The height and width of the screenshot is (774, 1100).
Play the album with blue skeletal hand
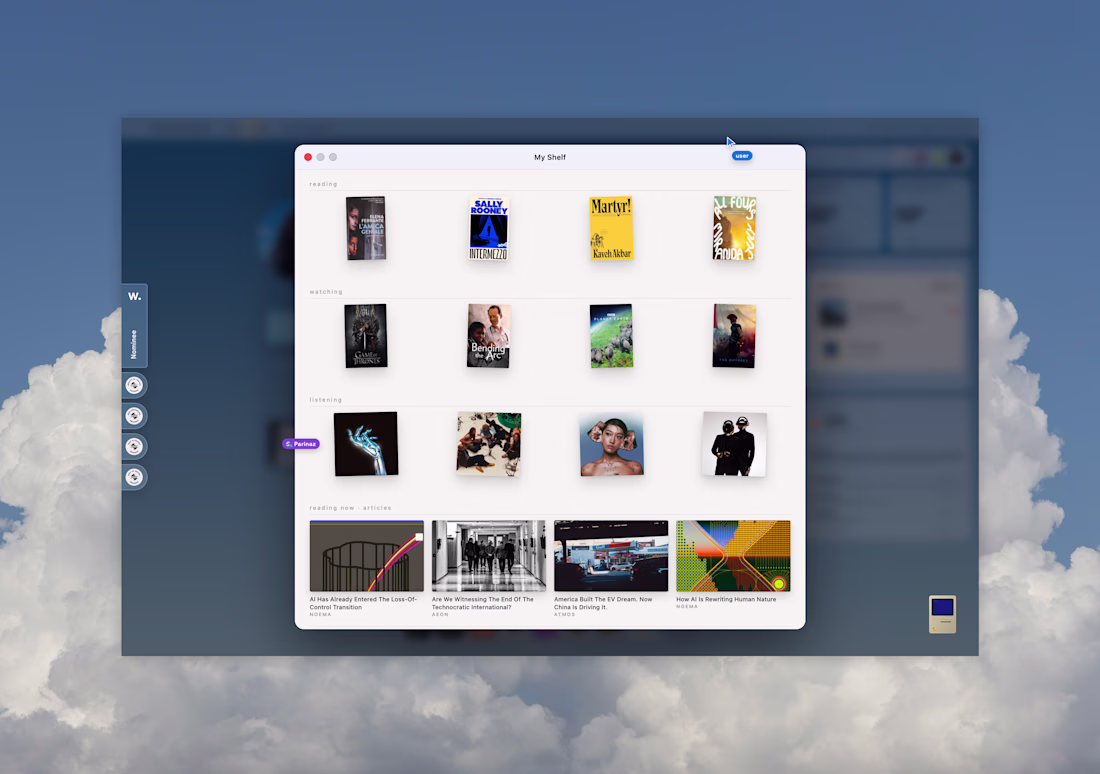pyautogui.click(x=365, y=443)
